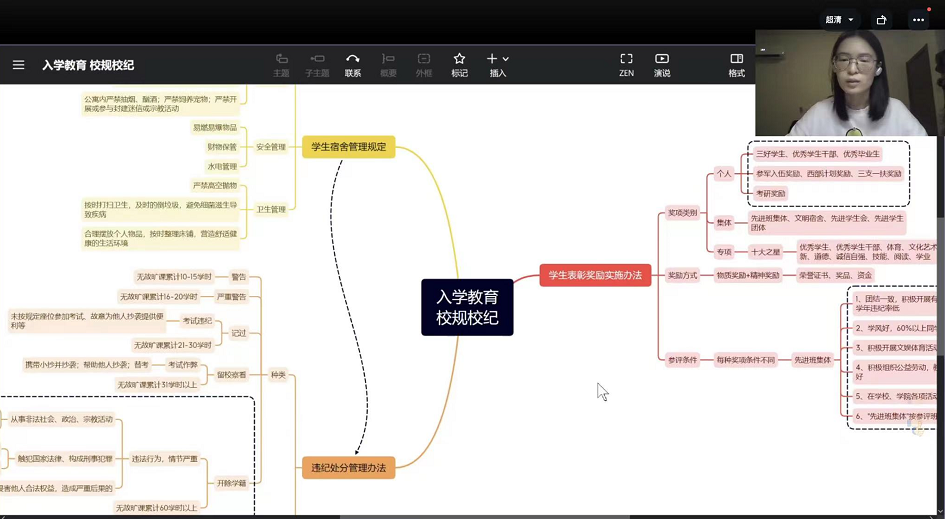
Task: Add a 标记 (Marker) star icon
Action: [x=459, y=64]
